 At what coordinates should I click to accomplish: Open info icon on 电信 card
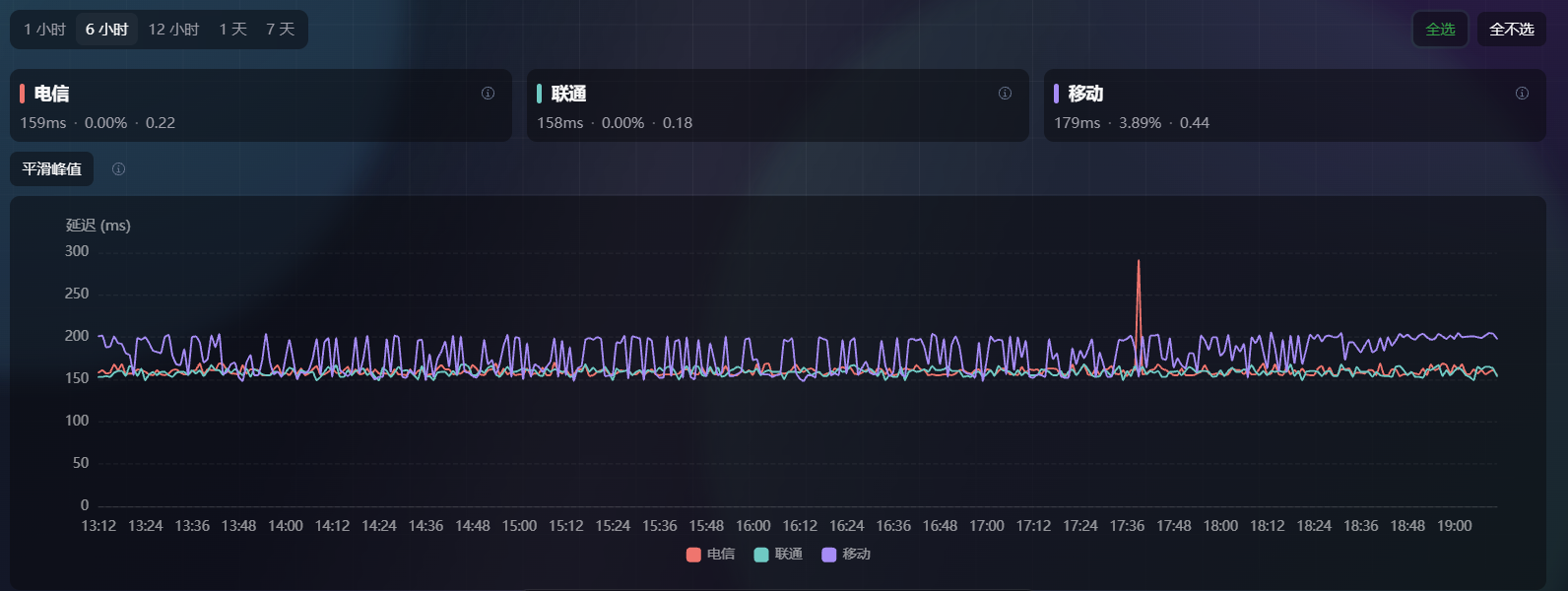[x=488, y=94]
